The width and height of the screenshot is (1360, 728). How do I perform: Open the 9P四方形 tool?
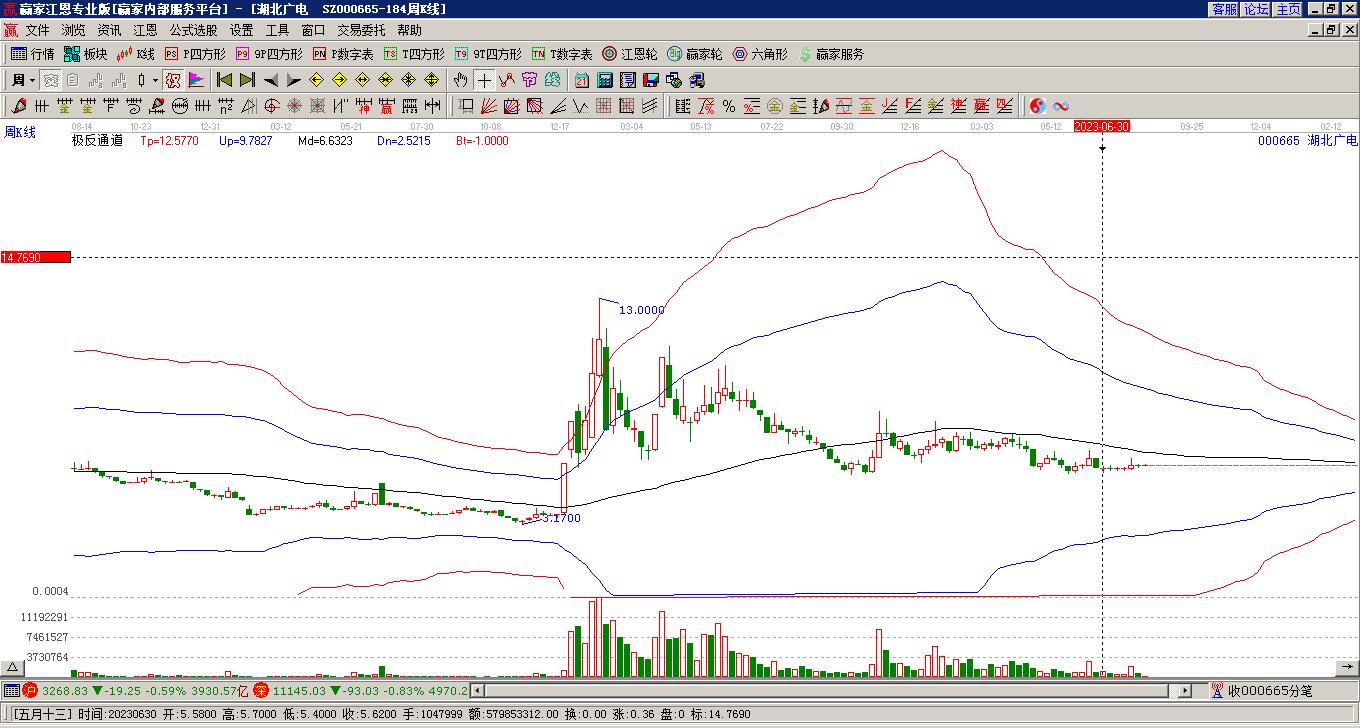(269, 54)
